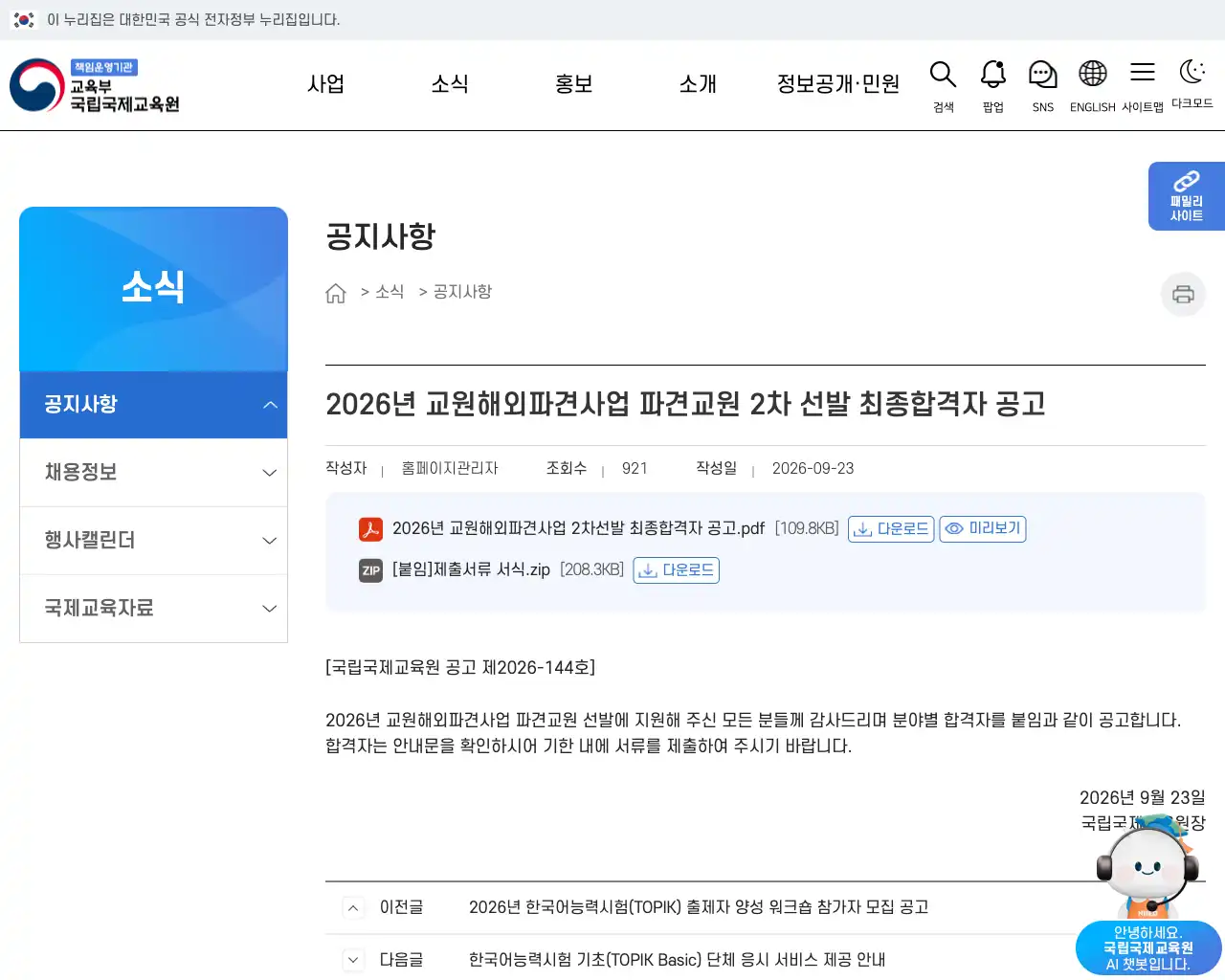Click the ZIP file icon
Viewport: 1225px width, 980px height.
pos(370,570)
